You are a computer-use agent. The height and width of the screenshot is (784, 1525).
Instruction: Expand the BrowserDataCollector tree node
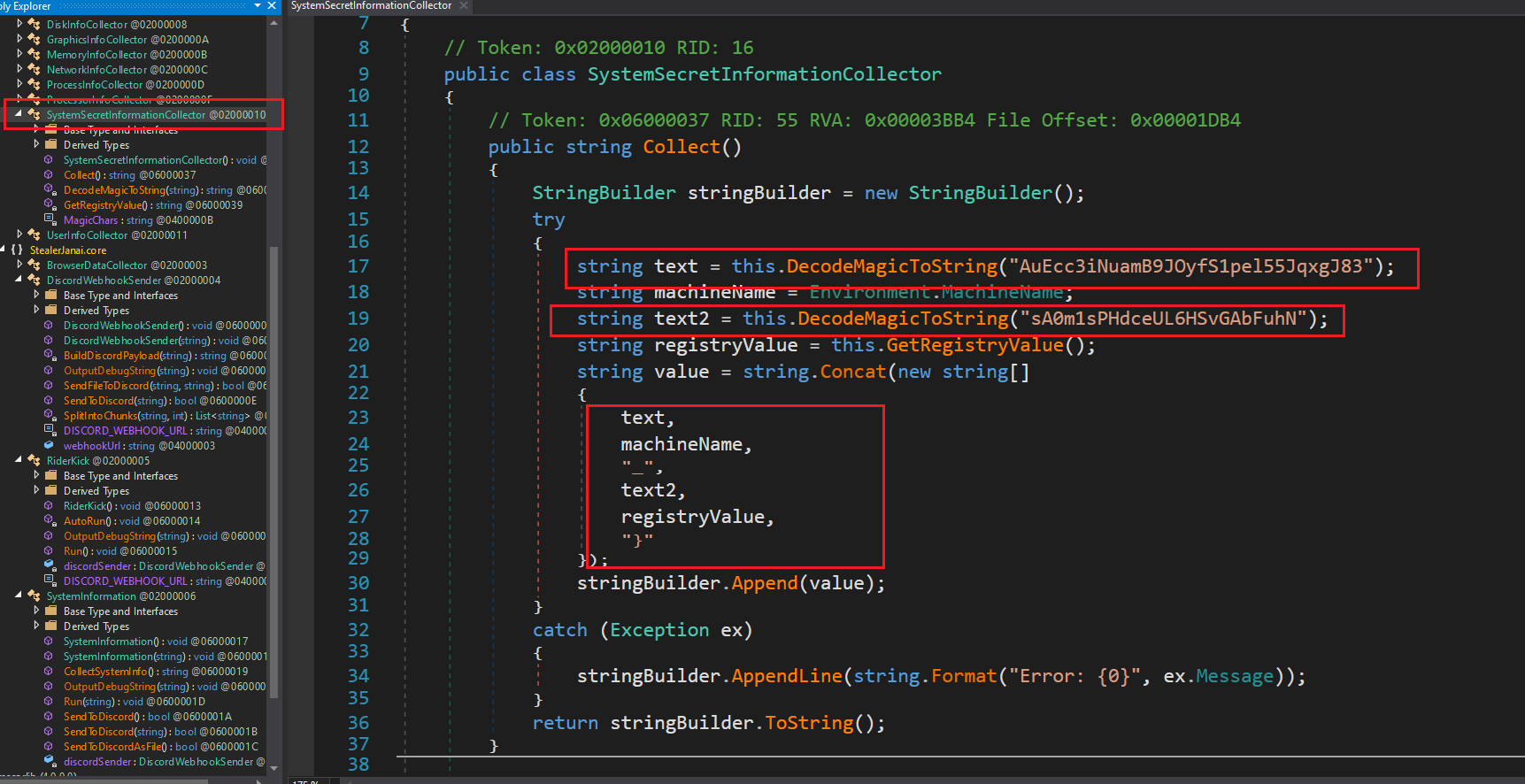pos(19,265)
